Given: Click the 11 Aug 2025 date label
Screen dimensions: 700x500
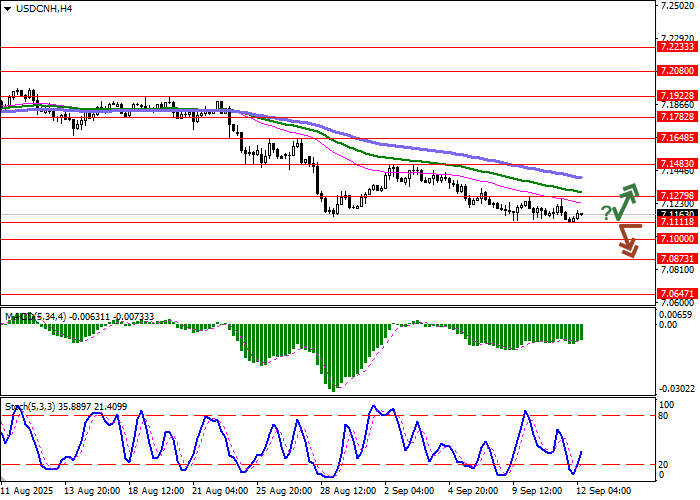Looking at the screenshot, I should [x=27, y=492].
